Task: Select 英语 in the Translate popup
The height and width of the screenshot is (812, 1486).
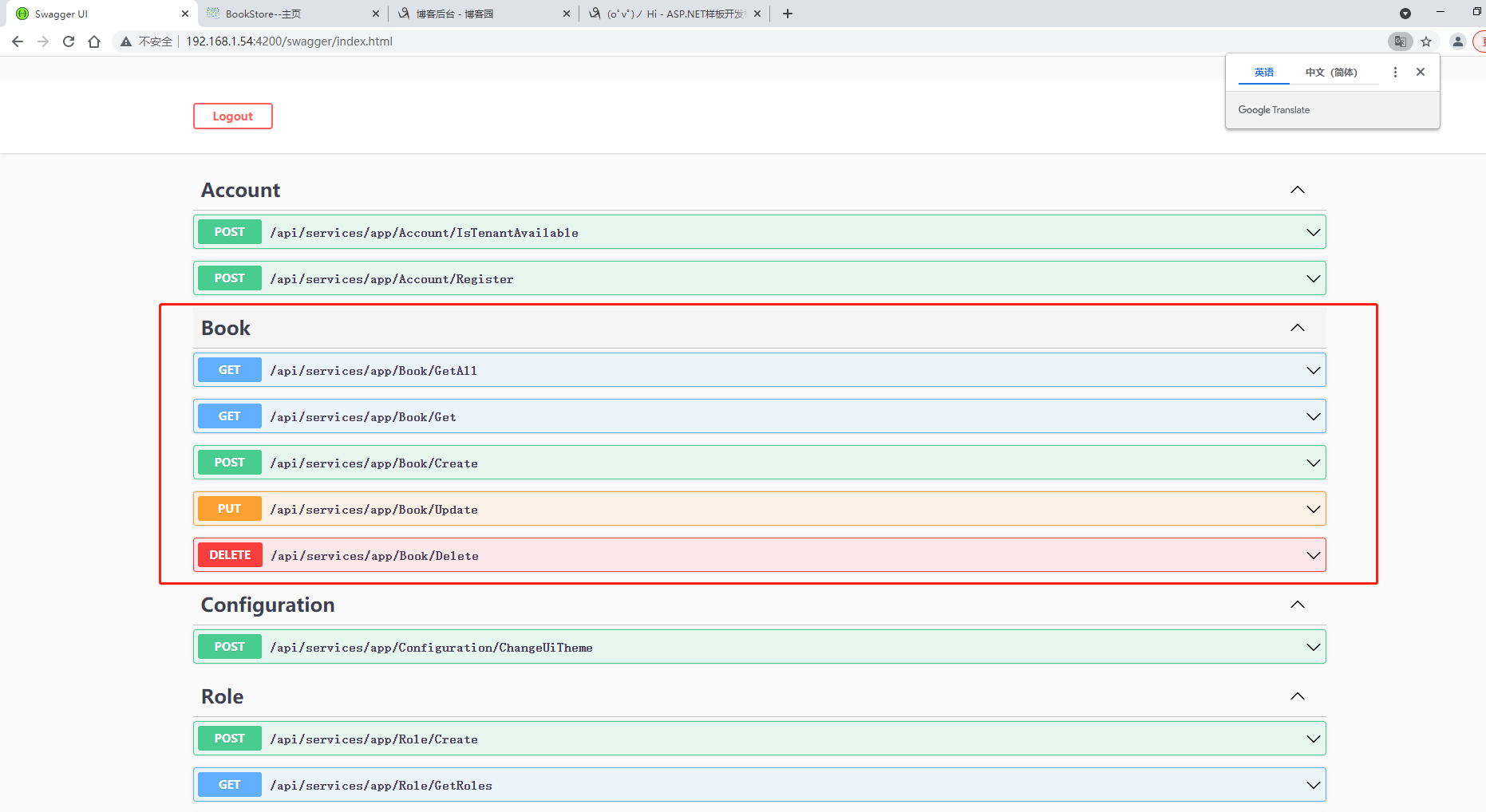Action: 1264,73
